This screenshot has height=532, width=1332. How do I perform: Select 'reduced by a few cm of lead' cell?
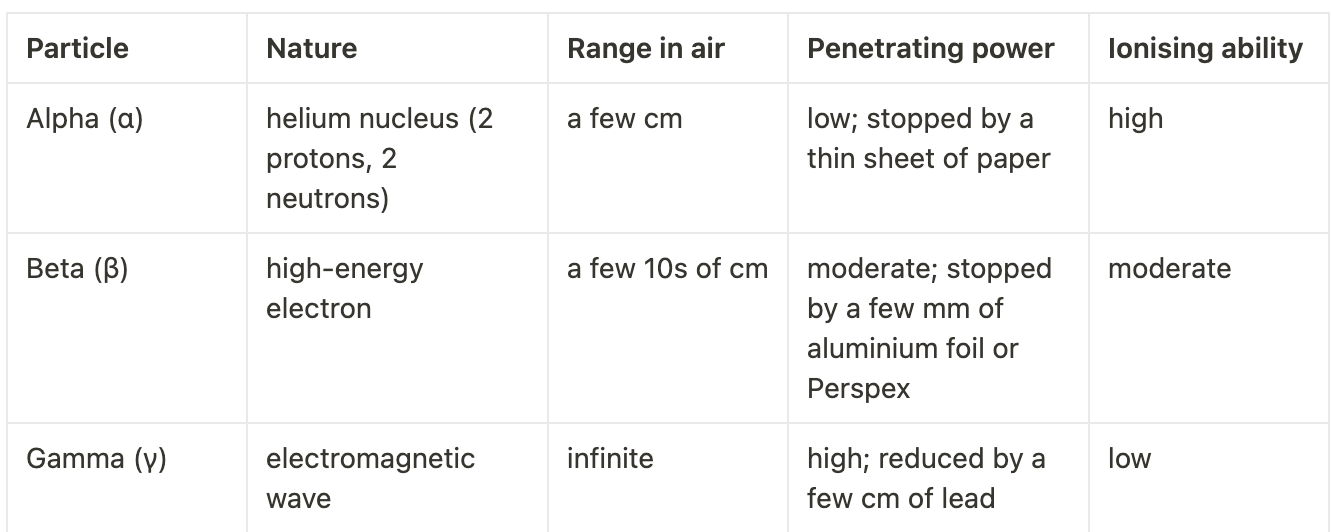point(926,478)
